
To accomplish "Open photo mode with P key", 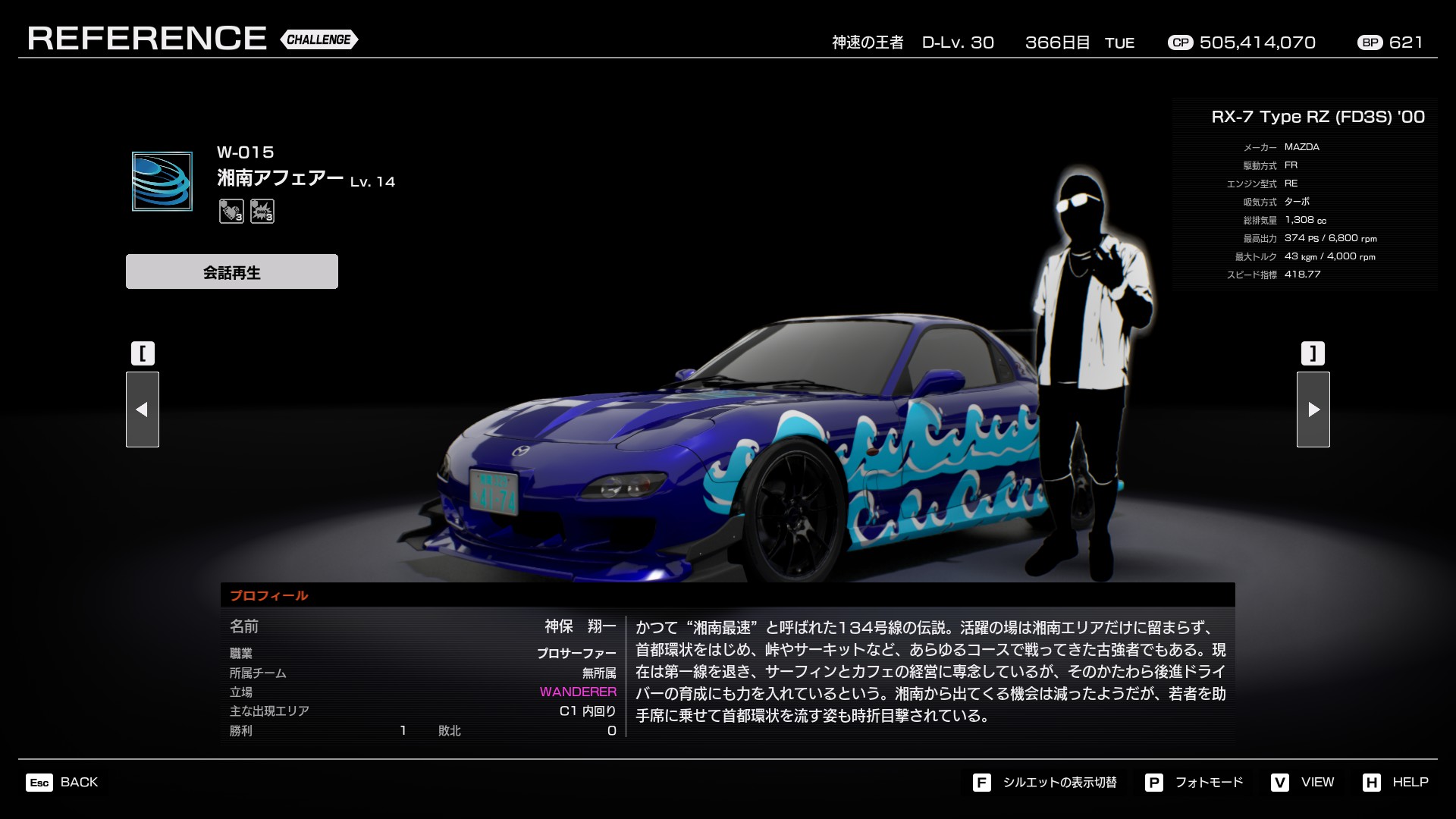I will pos(1153,783).
